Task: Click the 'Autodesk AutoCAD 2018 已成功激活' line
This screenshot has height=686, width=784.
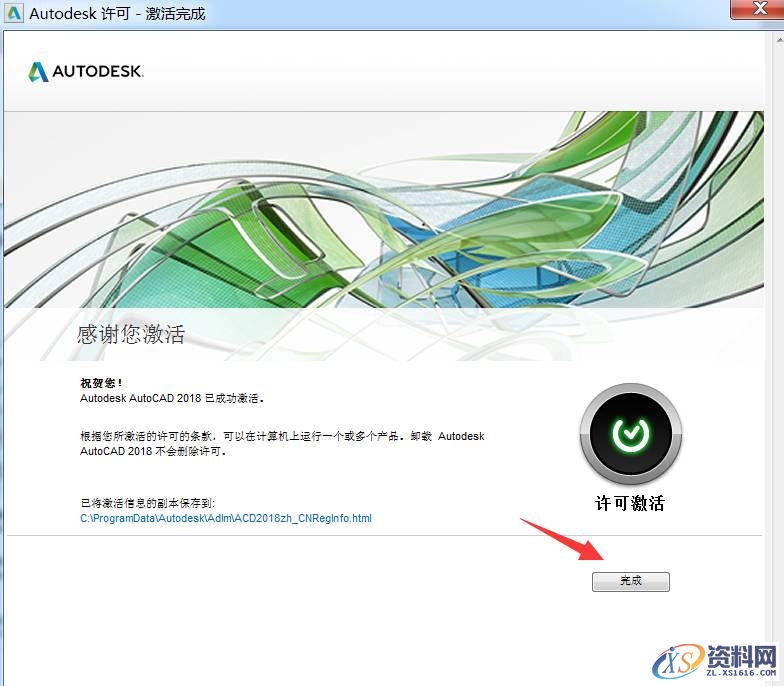Action: [172, 398]
